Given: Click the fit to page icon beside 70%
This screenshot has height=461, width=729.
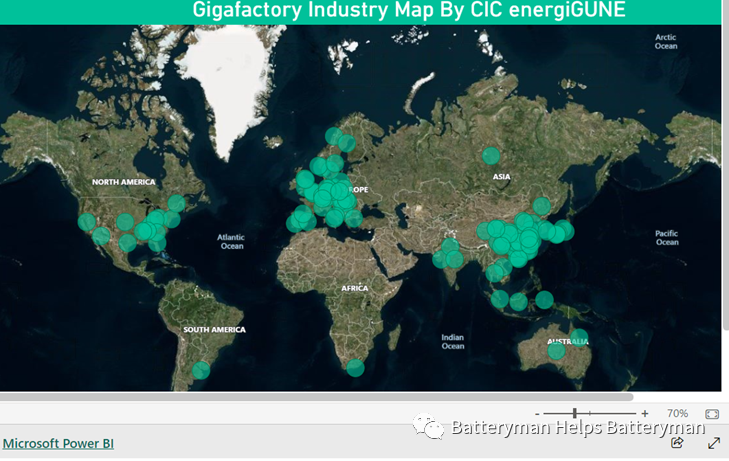Looking at the screenshot, I should pos(712,414).
